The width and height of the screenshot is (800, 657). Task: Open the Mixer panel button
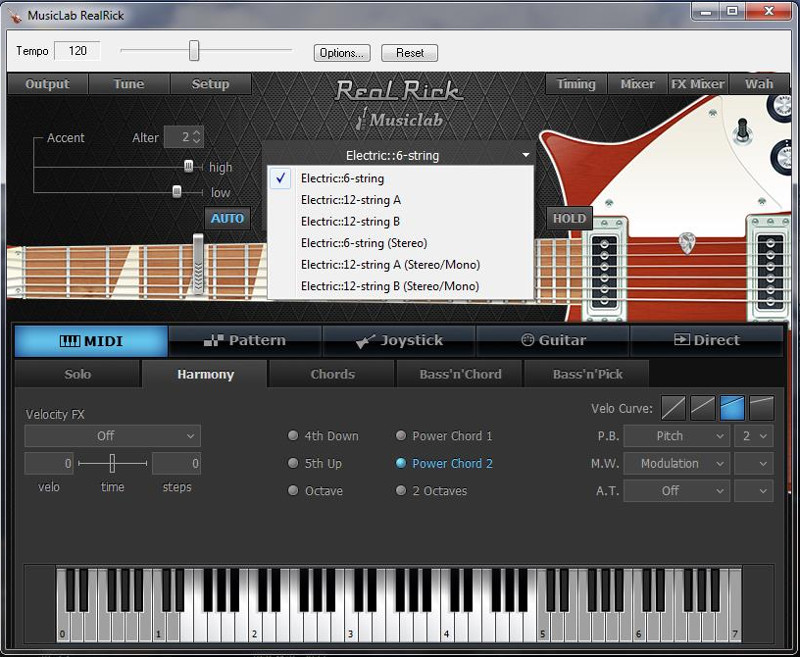coord(637,84)
